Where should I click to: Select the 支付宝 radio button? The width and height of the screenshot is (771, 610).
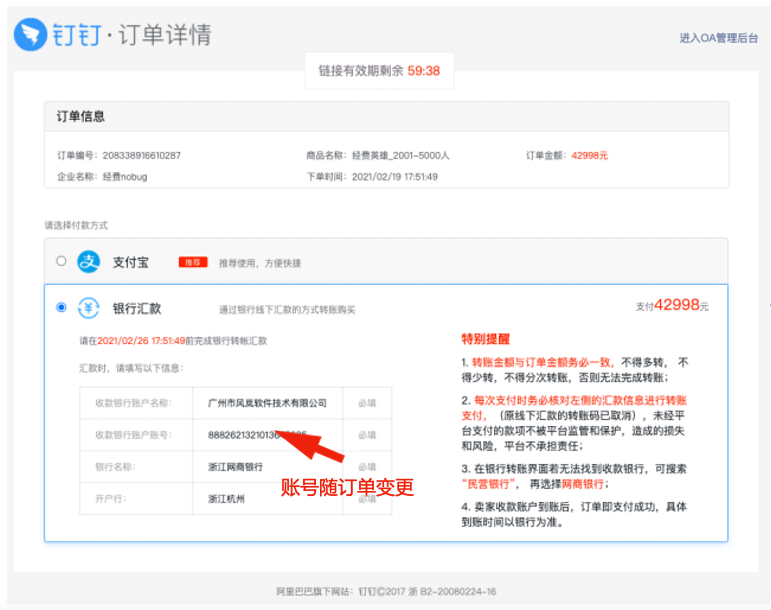click(61, 261)
